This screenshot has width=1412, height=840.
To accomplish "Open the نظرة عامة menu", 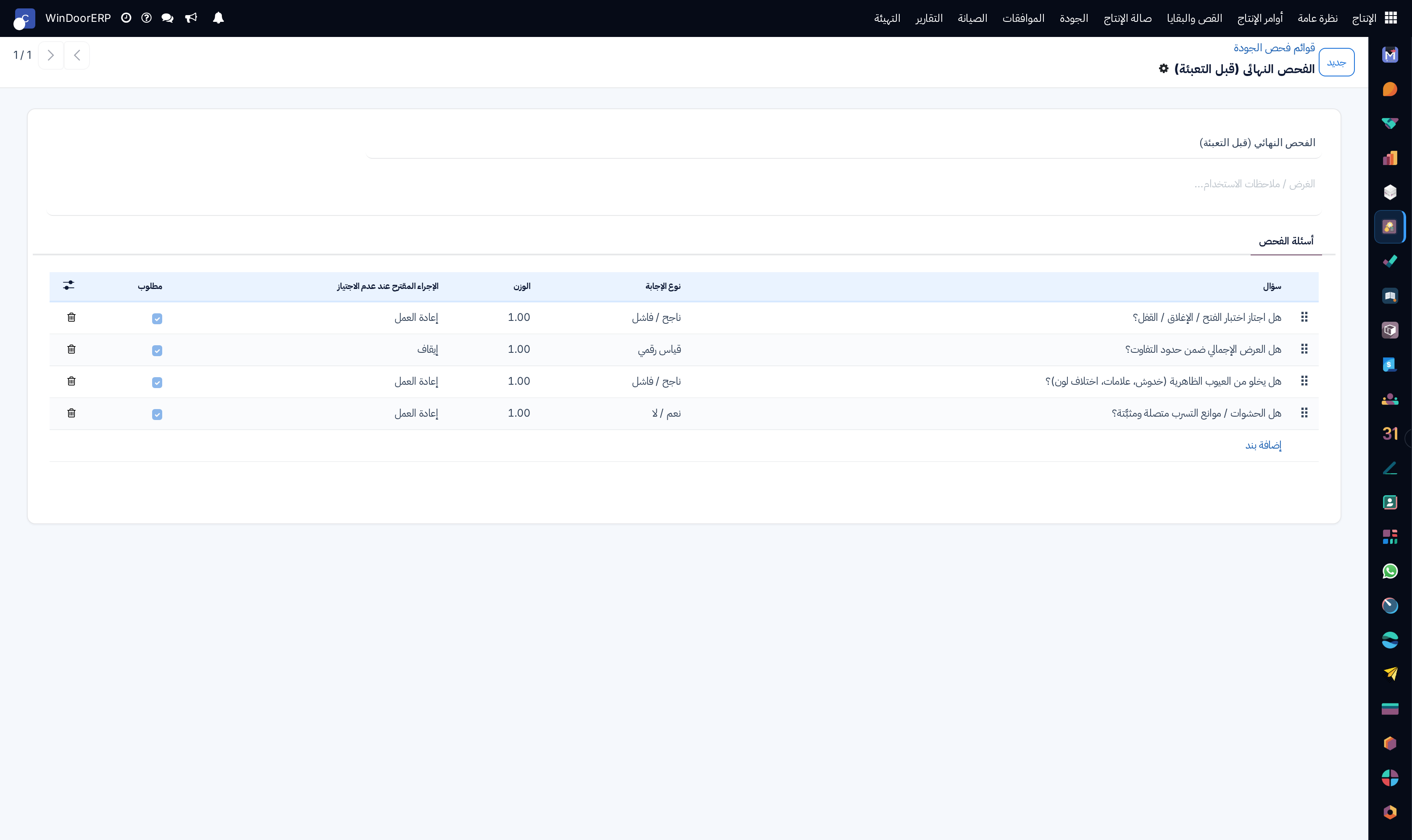I will (x=1317, y=18).
